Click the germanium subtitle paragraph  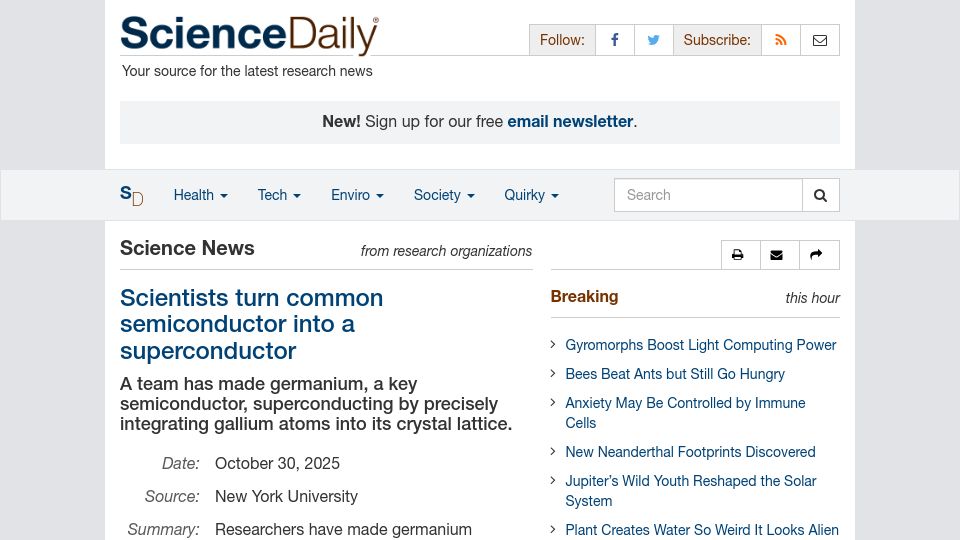pyautogui.click(x=316, y=404)
